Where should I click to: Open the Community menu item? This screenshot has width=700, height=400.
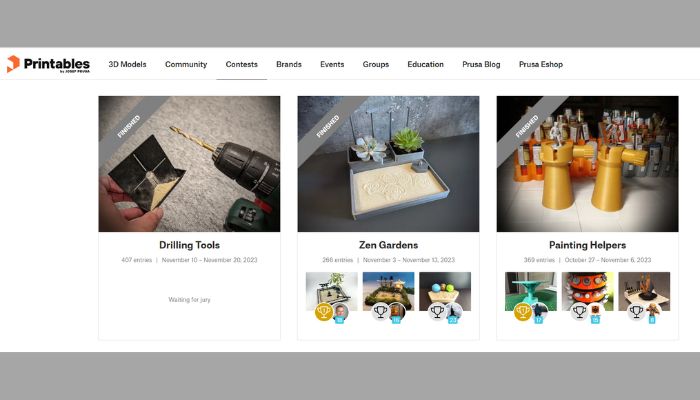tap(186, 64)
